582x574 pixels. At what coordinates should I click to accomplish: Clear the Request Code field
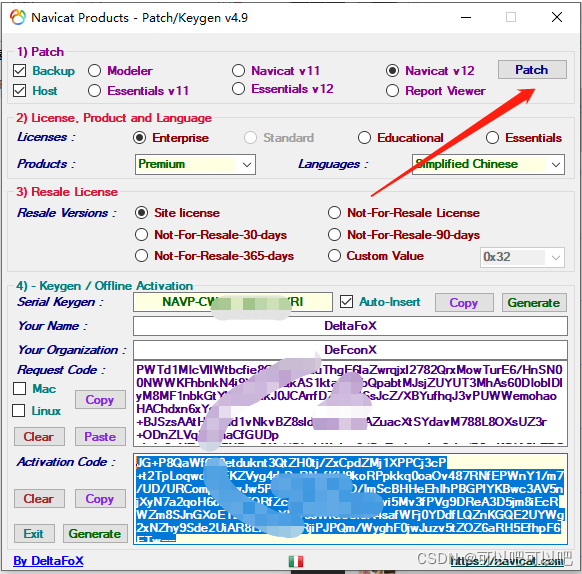click(39, 436)
